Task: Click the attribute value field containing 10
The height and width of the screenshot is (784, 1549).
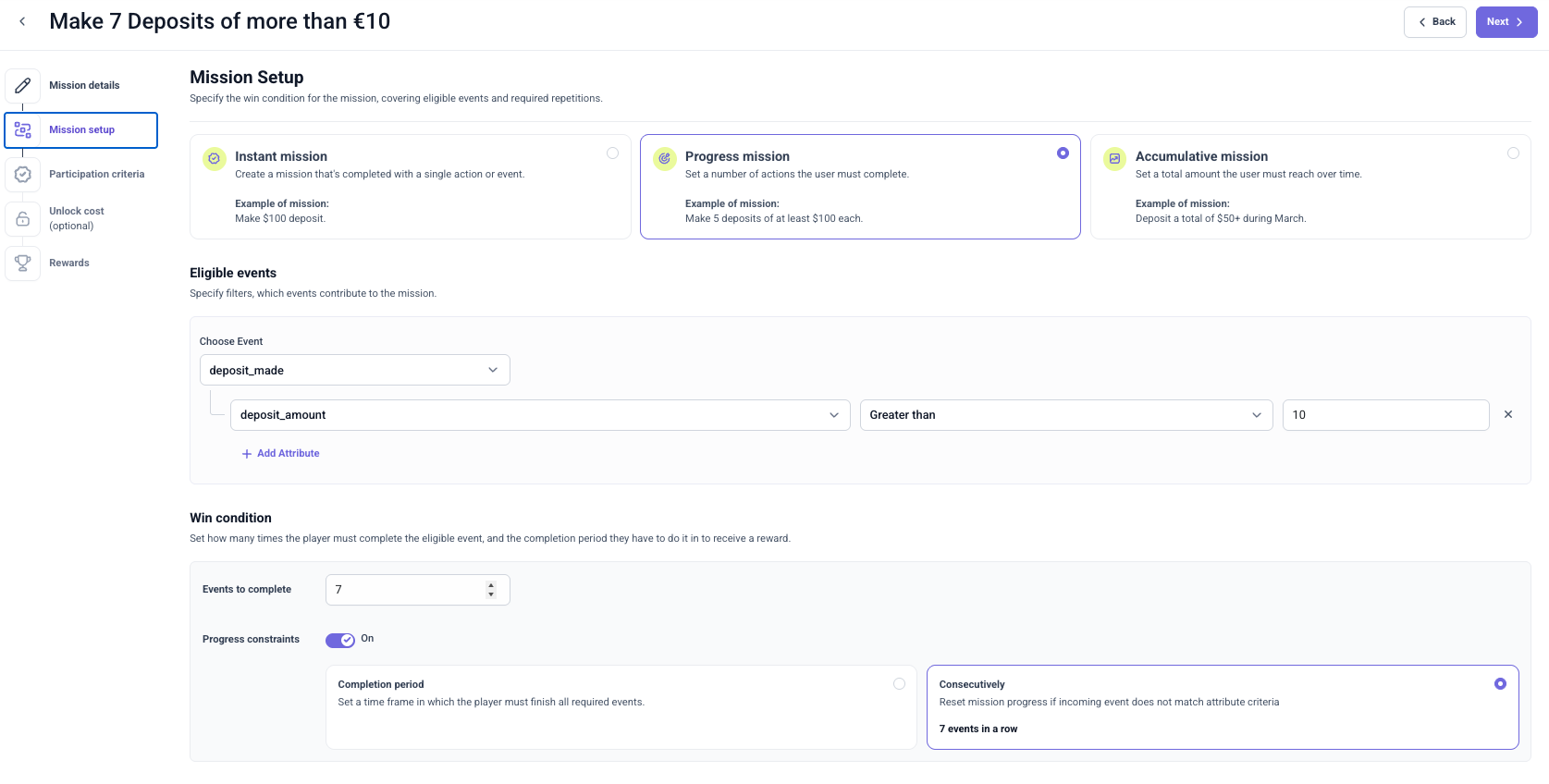Action: click(1386, 415)
